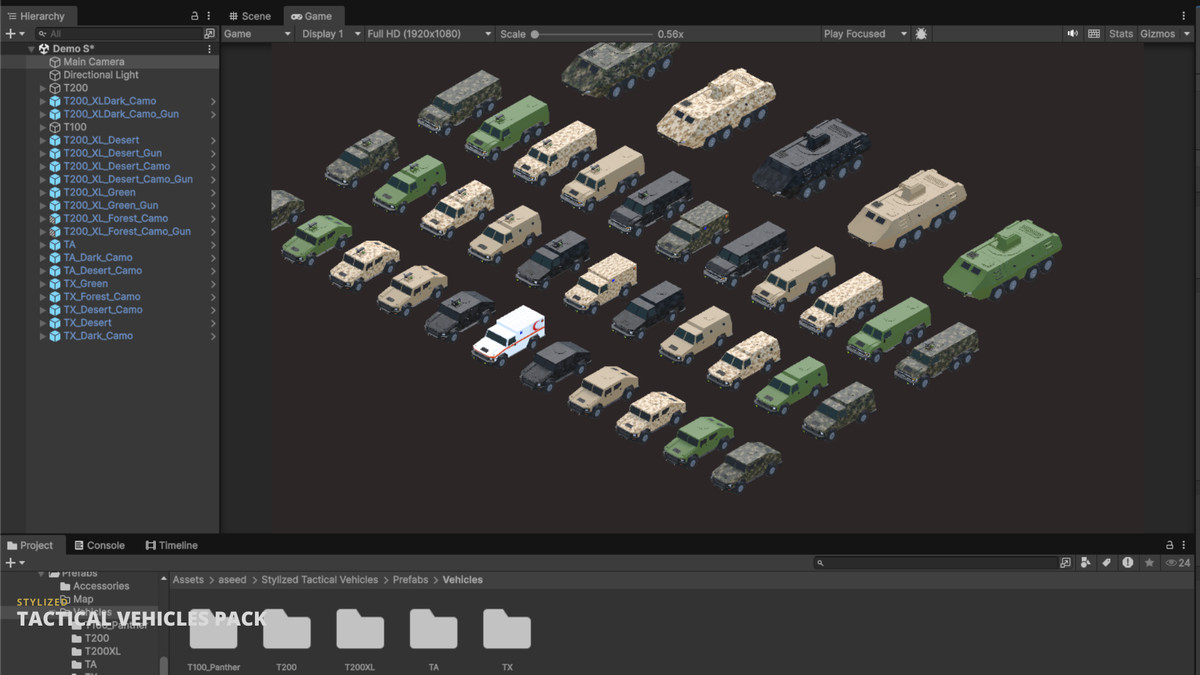The image size is (1200, 675).
Task: Switch to the Console tab
Action: coord(99,545)
